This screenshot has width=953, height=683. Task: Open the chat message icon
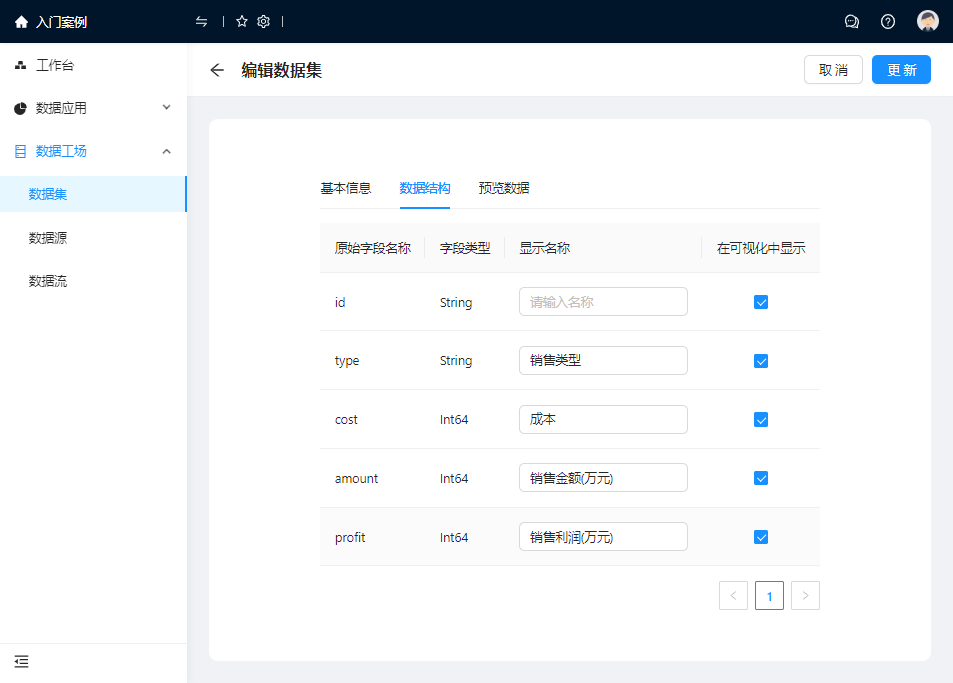point(852,22)
